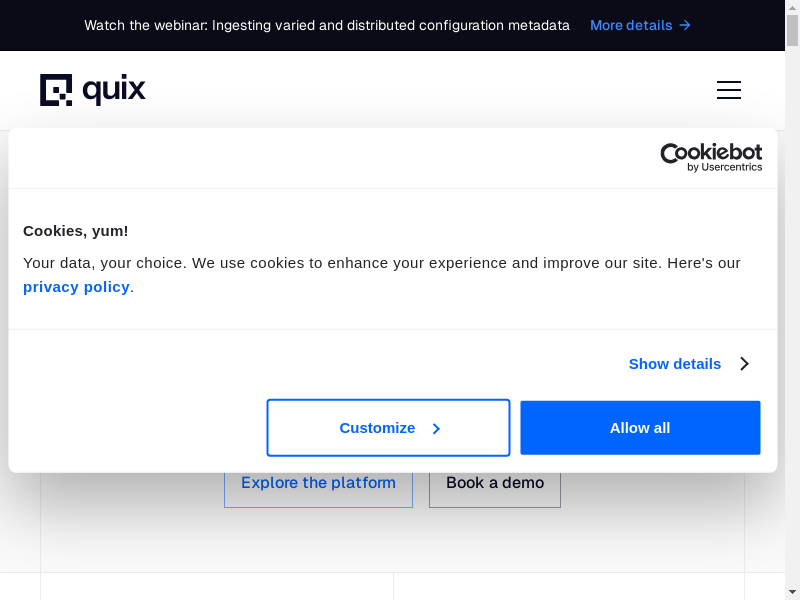This screenshot has height=600, width=800.
Task: Click the scrollbar up arrow
Action: (793, 7)
